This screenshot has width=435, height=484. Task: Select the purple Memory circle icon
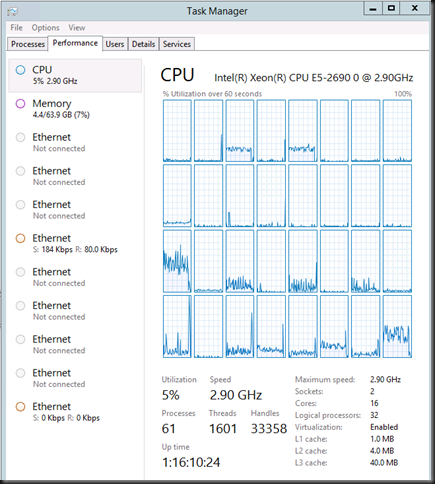click(x=20, y=104)
